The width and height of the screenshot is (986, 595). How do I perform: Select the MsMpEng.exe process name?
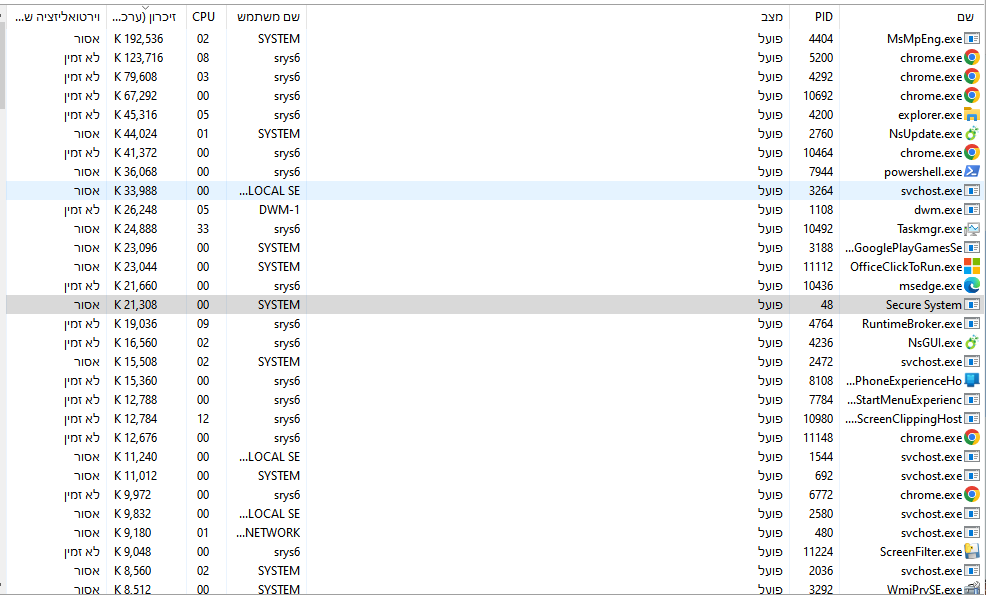[923, 39]
